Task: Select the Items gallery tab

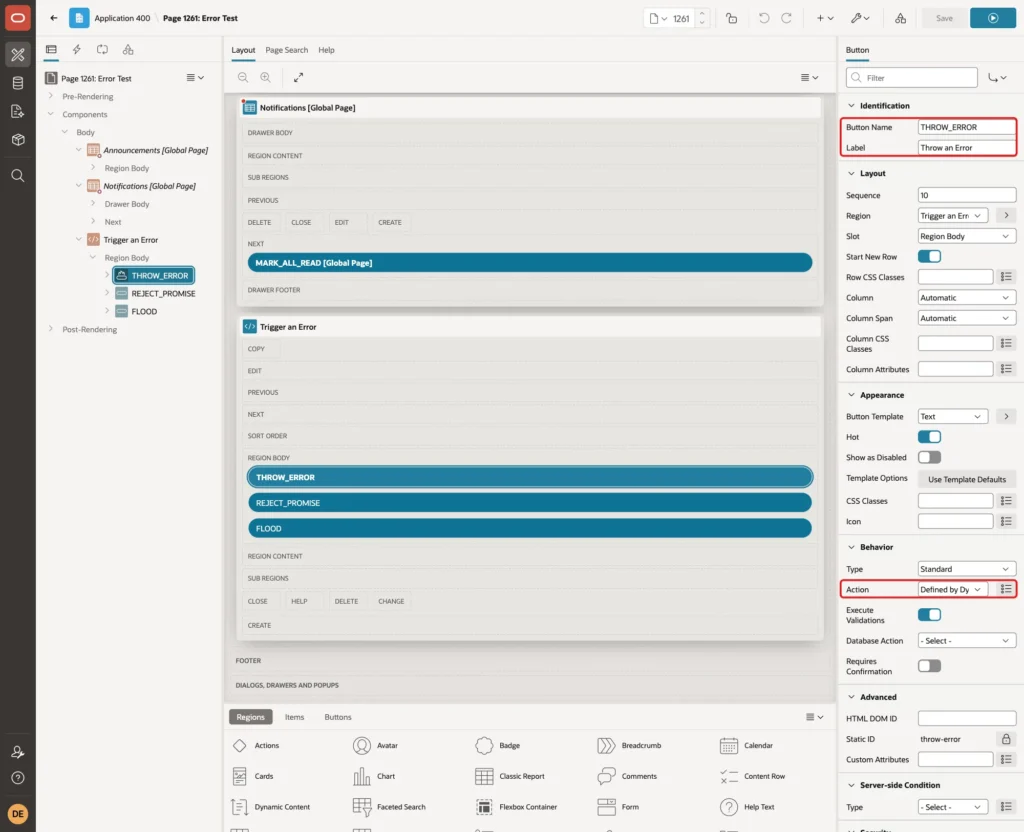Action: click(x=295, y=717)
